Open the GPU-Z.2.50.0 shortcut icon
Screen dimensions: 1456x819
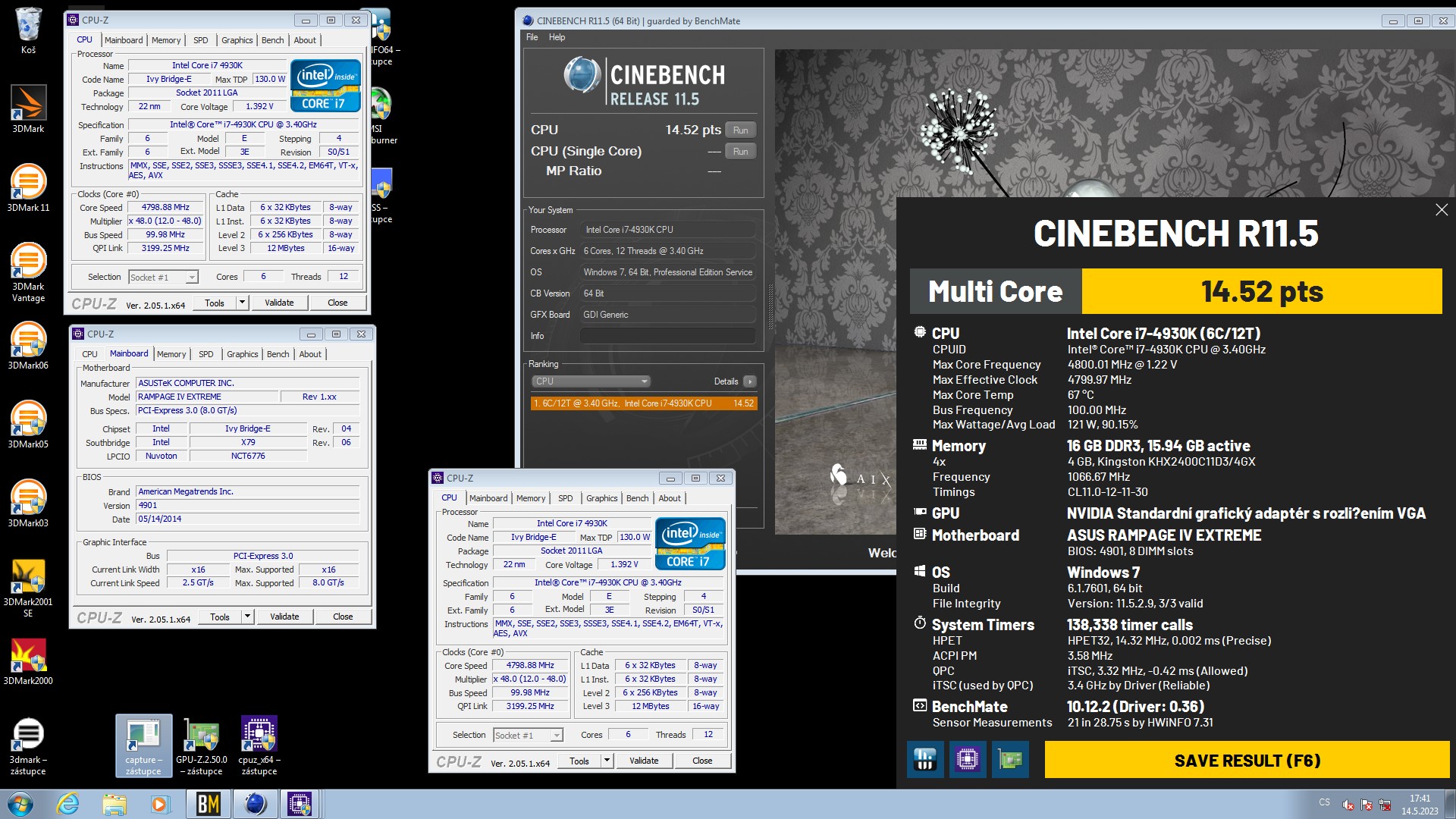(x=202, y=746)
